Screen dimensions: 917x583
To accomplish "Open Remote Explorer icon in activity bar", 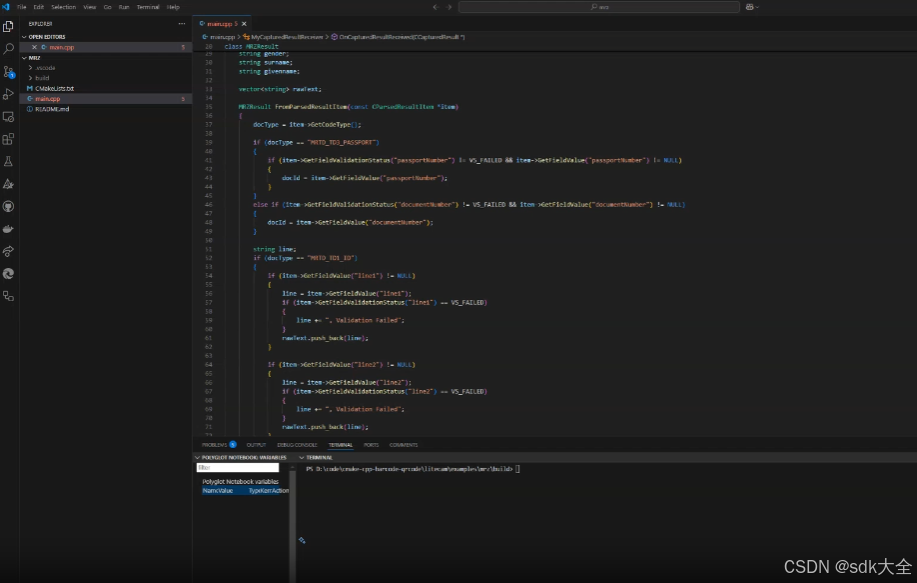I will (x=8, y=117).
